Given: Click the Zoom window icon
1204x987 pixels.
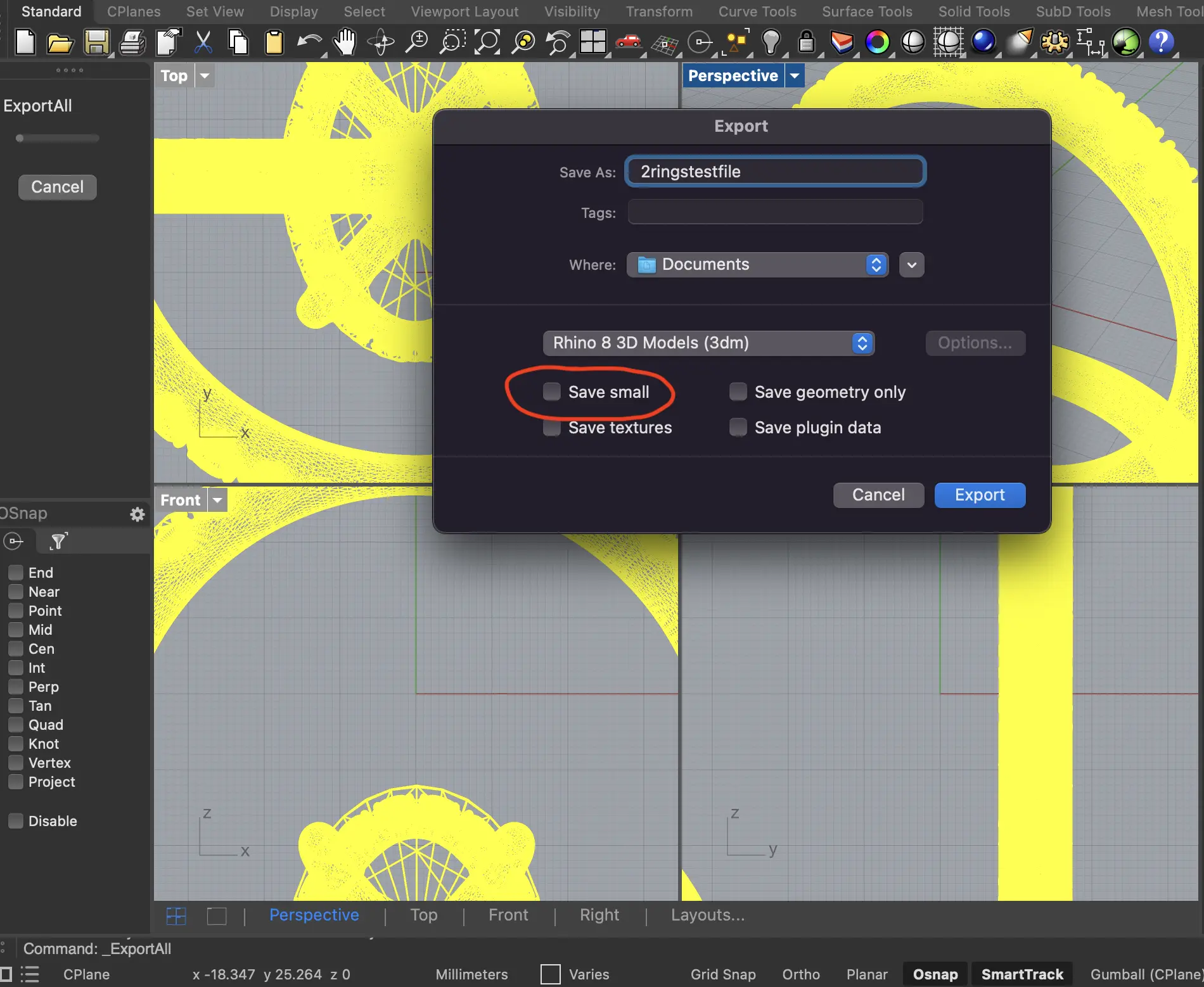Looking at the screenshot, I should [x=452, y=42].
